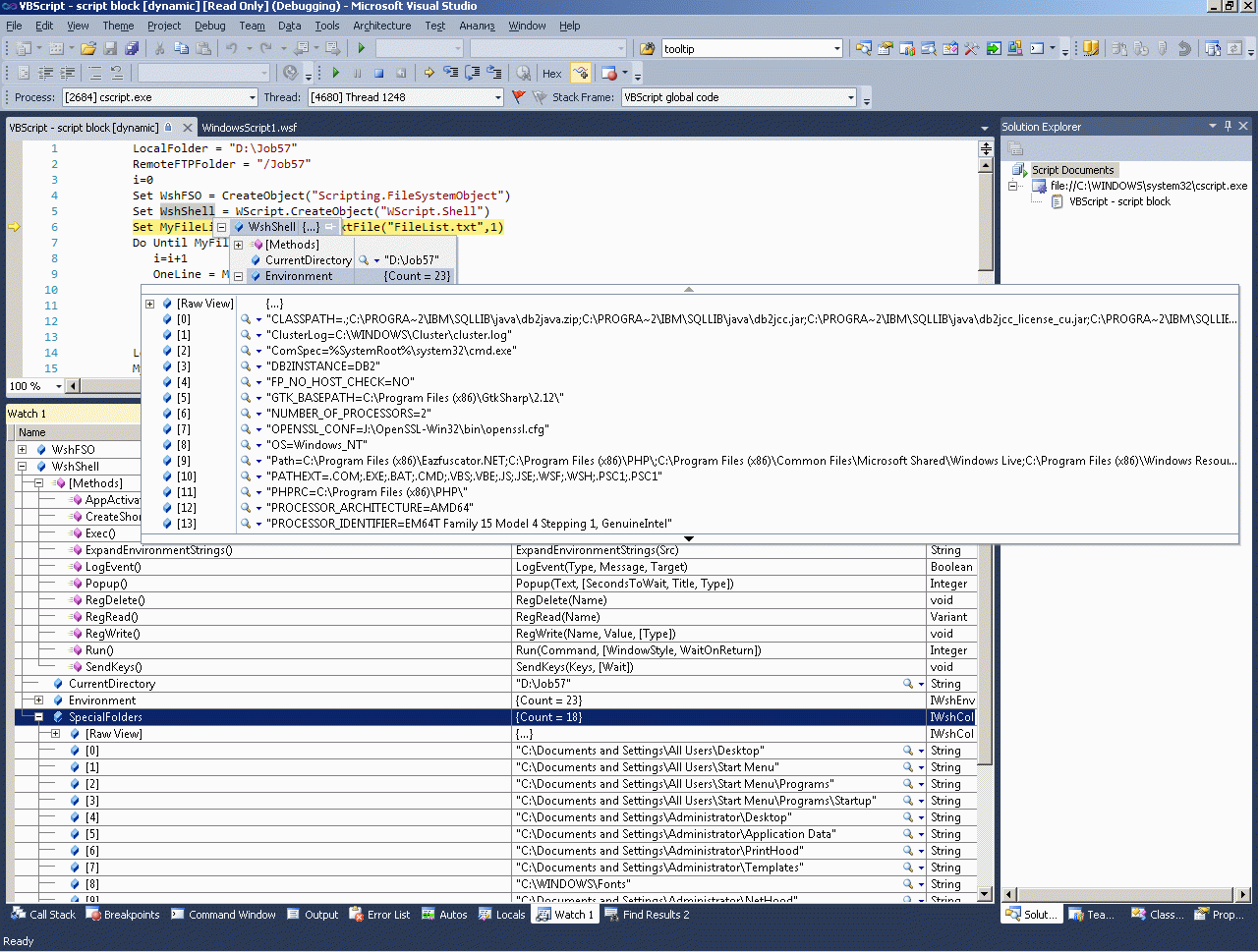Open the Toolbox hammer-and-wrench icon

(972, 48)
